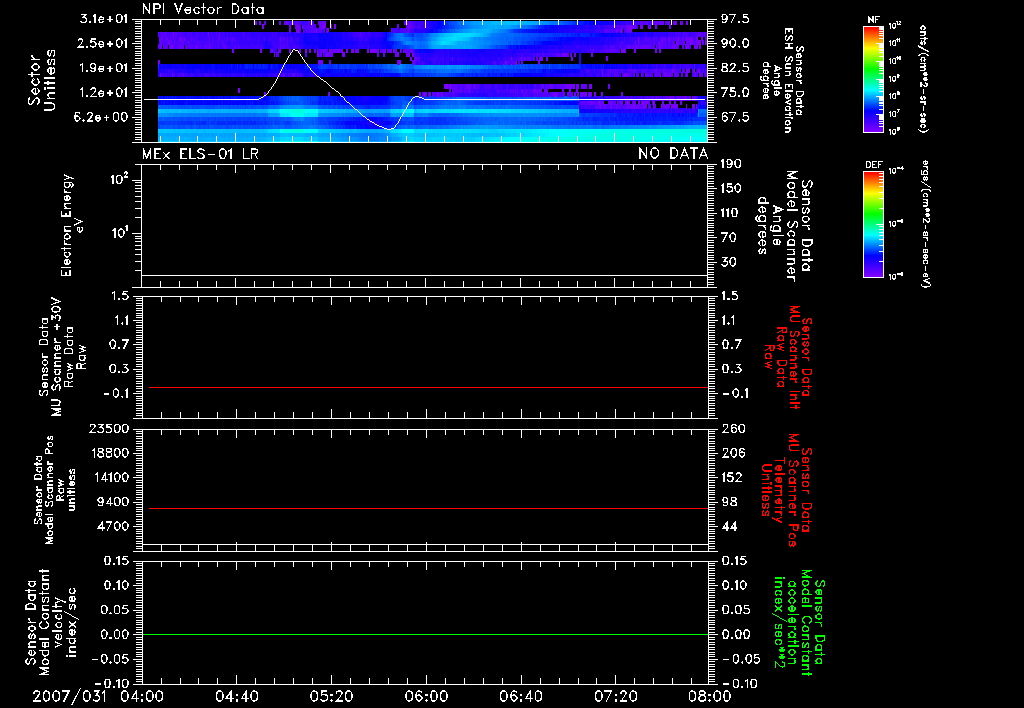Click the green line in the velocity panel
The width and height of the screenshot is (1024, 708).
click(425, 634)
